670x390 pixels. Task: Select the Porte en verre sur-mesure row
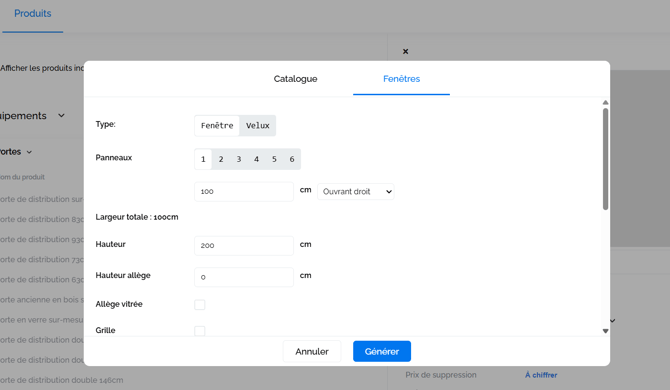click(42, 320)
